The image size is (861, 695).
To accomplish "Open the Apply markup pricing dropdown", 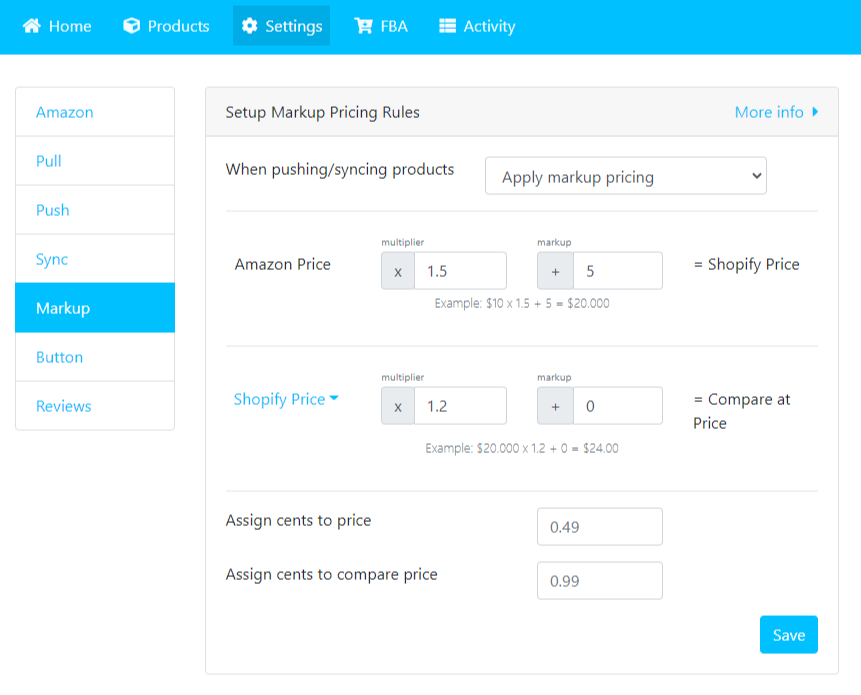I will pyautogui.click(x=625, y=176).
